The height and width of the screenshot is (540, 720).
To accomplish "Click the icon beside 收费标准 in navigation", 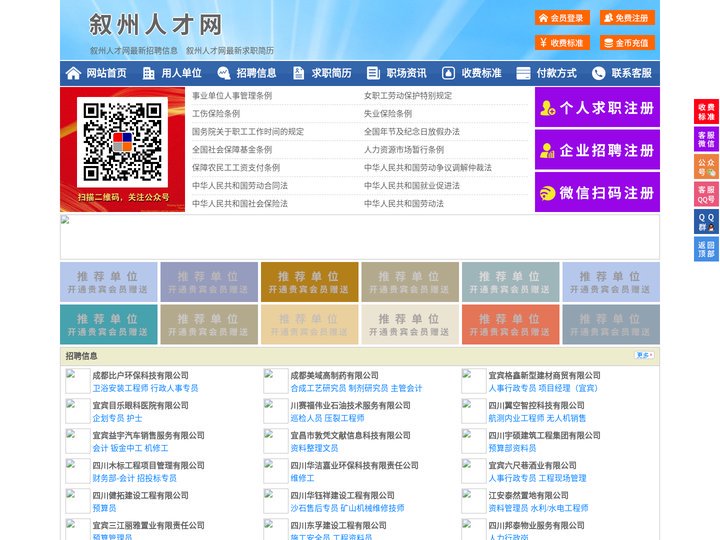I will tap(448, 73).
